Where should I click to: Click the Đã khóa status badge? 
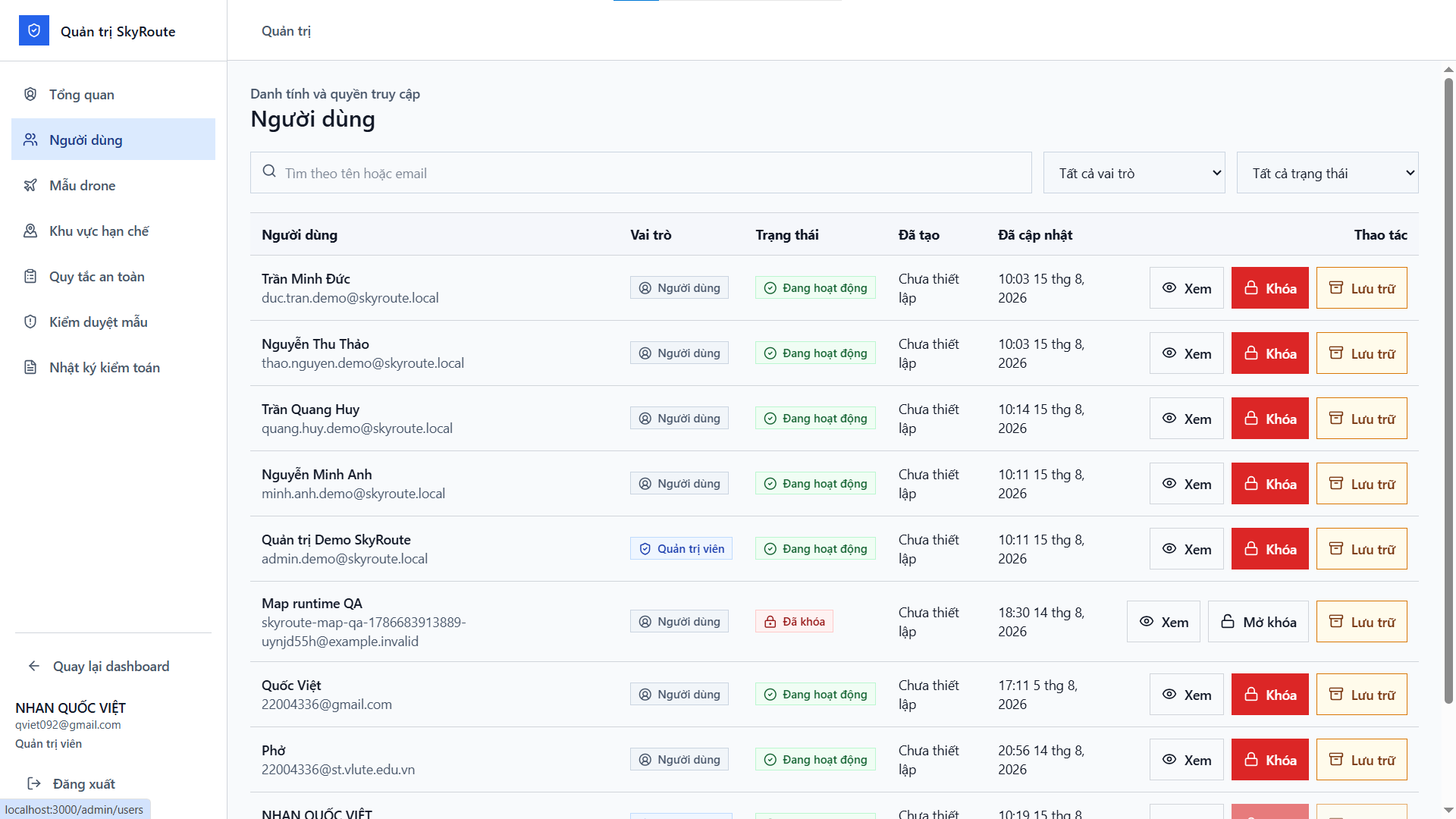tap(794, 621)
